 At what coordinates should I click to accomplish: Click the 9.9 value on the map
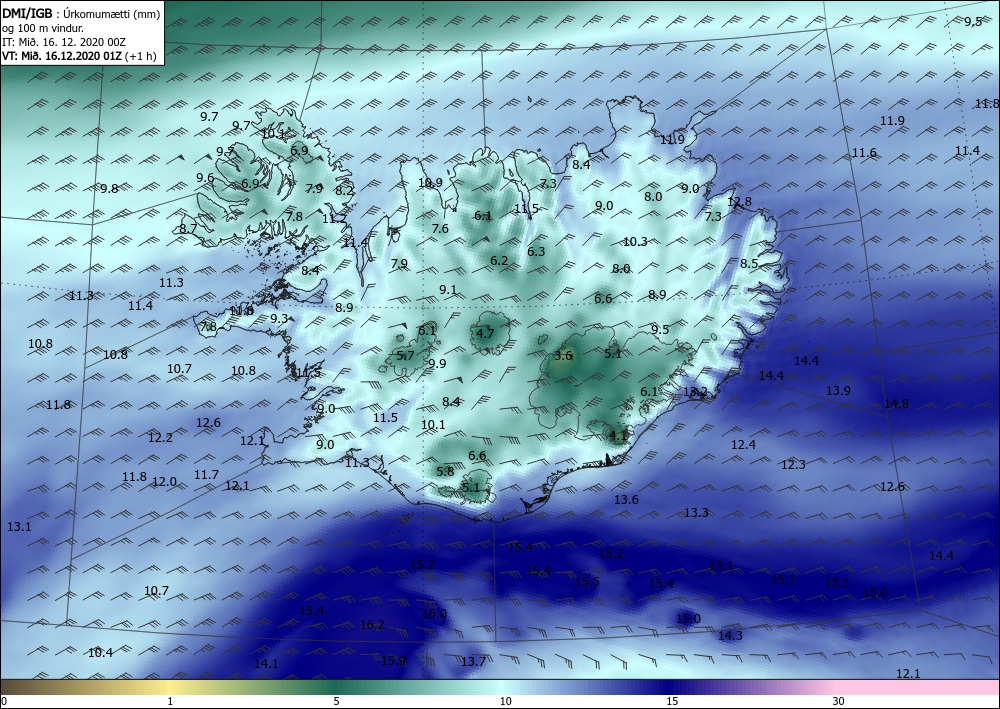[438, 363]
